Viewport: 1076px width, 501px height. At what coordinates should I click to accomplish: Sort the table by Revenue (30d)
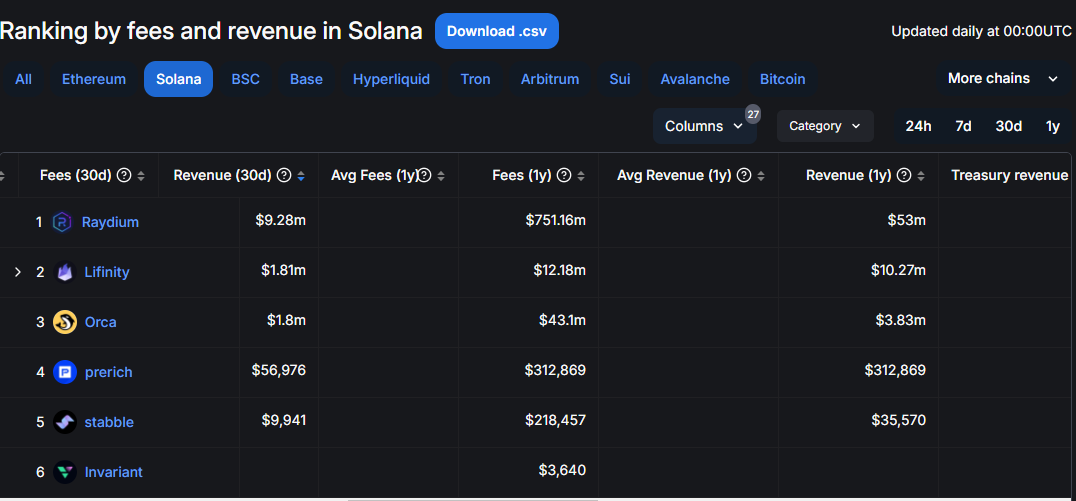[301, 176]
